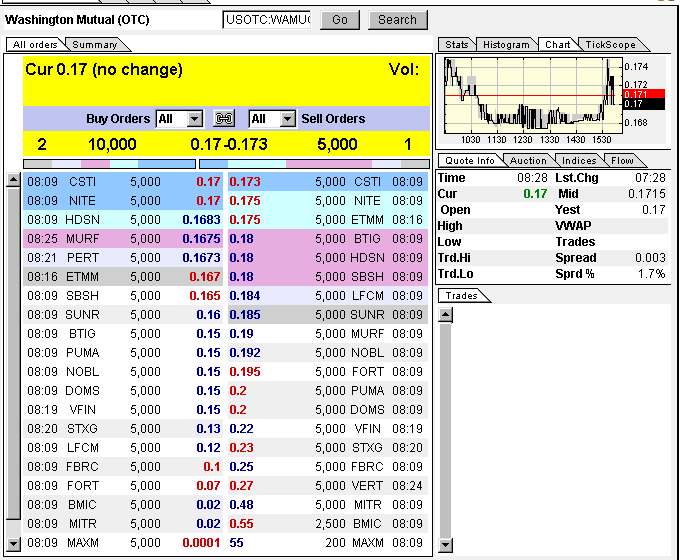Click the buy-side depth color bar
The width and height of the screenshot is (682, 560).
click(110, 164)
